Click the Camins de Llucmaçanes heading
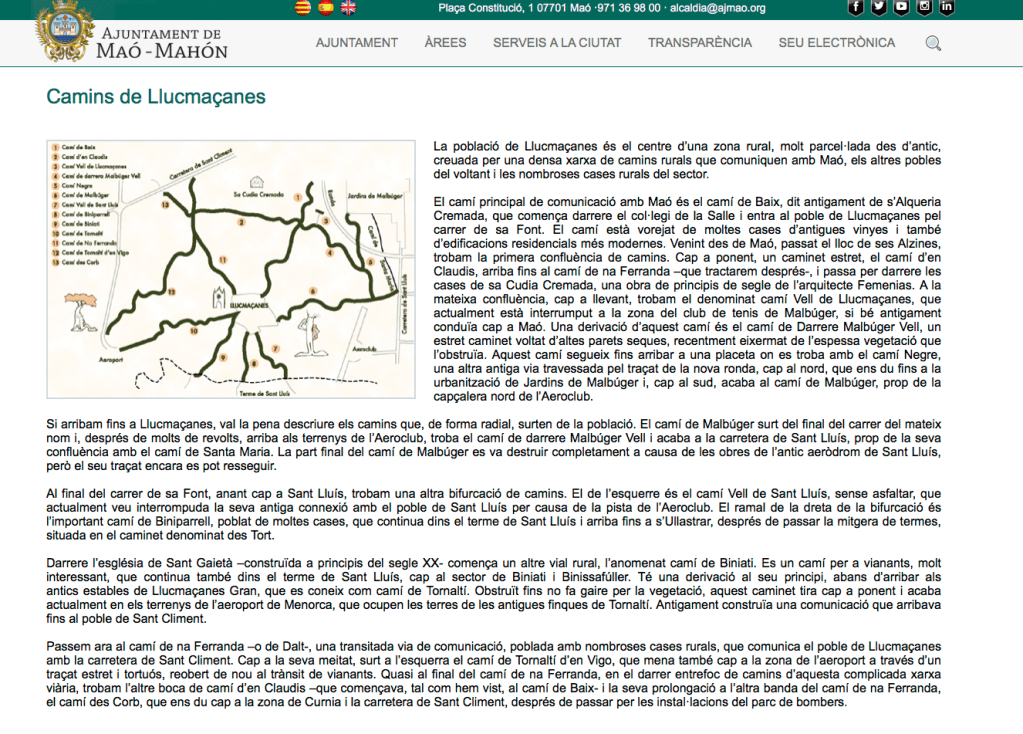Screen dimensions: 1023x734 click(x=156, y=97)
